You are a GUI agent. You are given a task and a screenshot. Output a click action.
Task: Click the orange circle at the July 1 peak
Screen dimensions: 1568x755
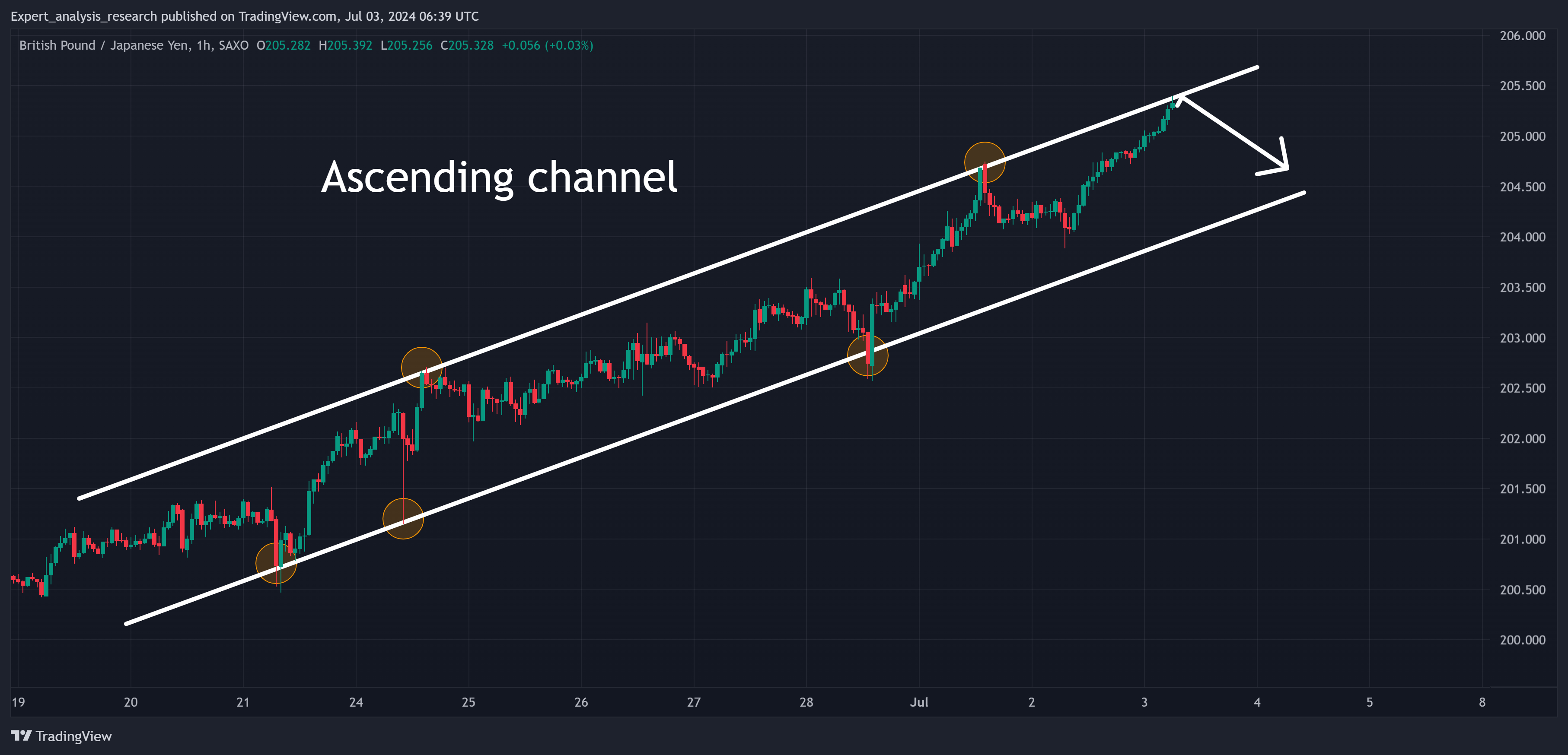pos(985,162)
